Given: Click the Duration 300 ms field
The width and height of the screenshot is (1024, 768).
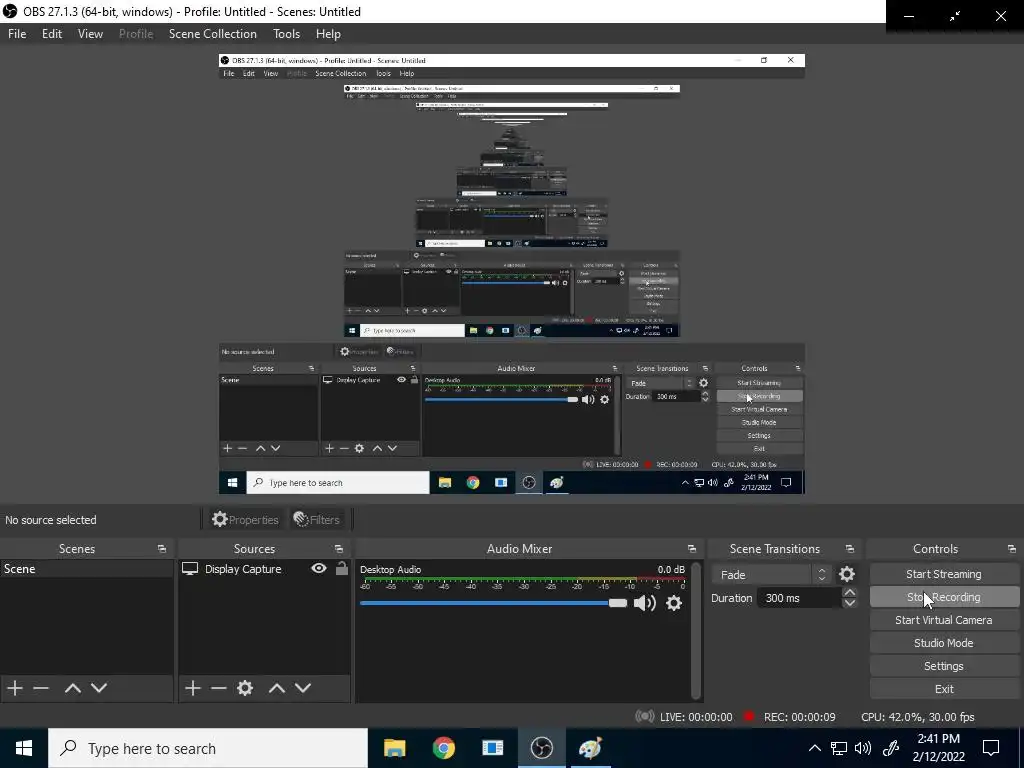Looking at the screenshot, I should click(799, 598).
